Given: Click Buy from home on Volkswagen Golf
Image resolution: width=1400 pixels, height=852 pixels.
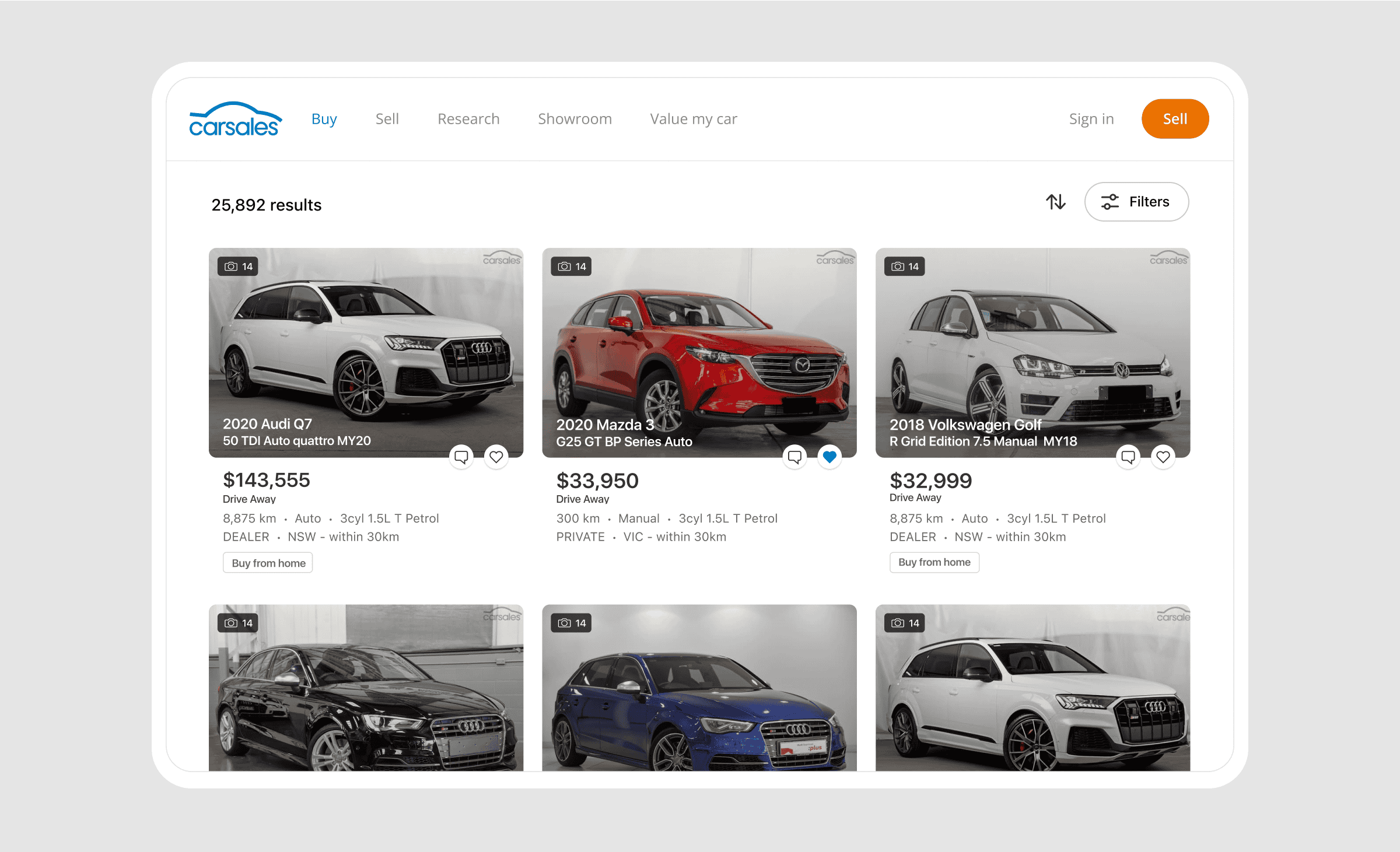Looking at the screenshot, I should pyautogui.click(x=935, y=562).
